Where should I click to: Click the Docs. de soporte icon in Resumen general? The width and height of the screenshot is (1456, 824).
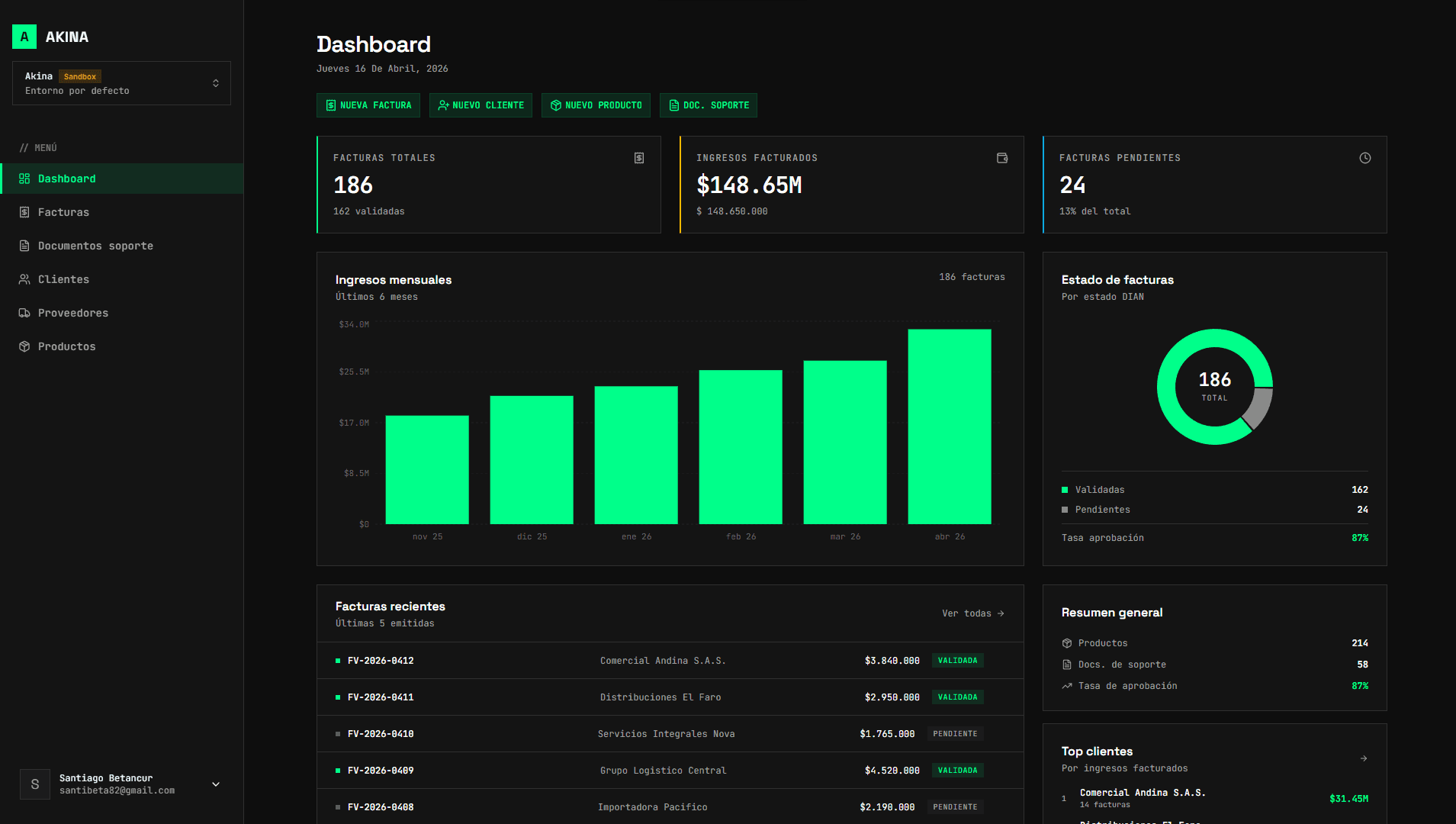point(1067,665)
